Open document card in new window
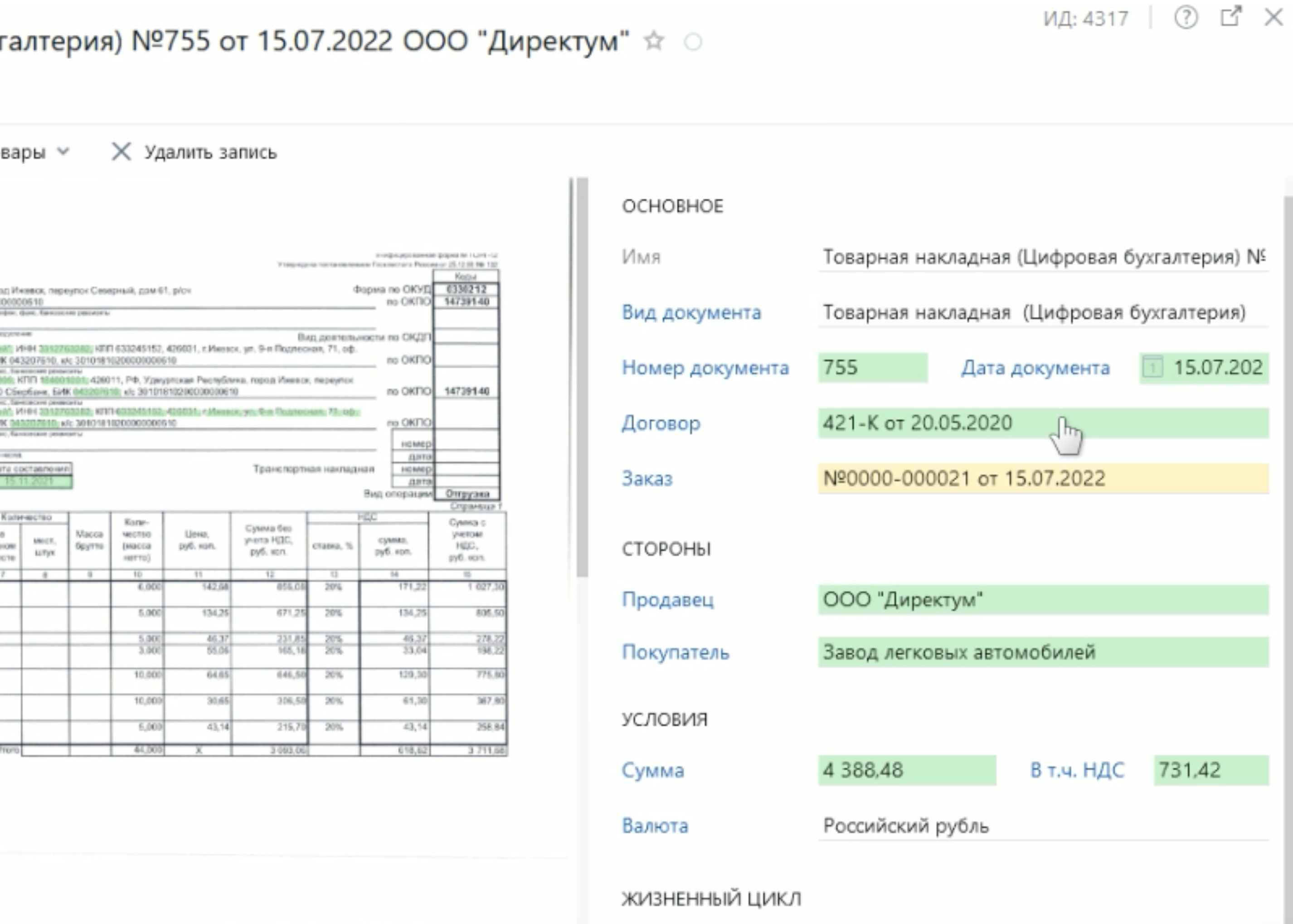Screen dimensions: 1293x924 point(1230,16)
